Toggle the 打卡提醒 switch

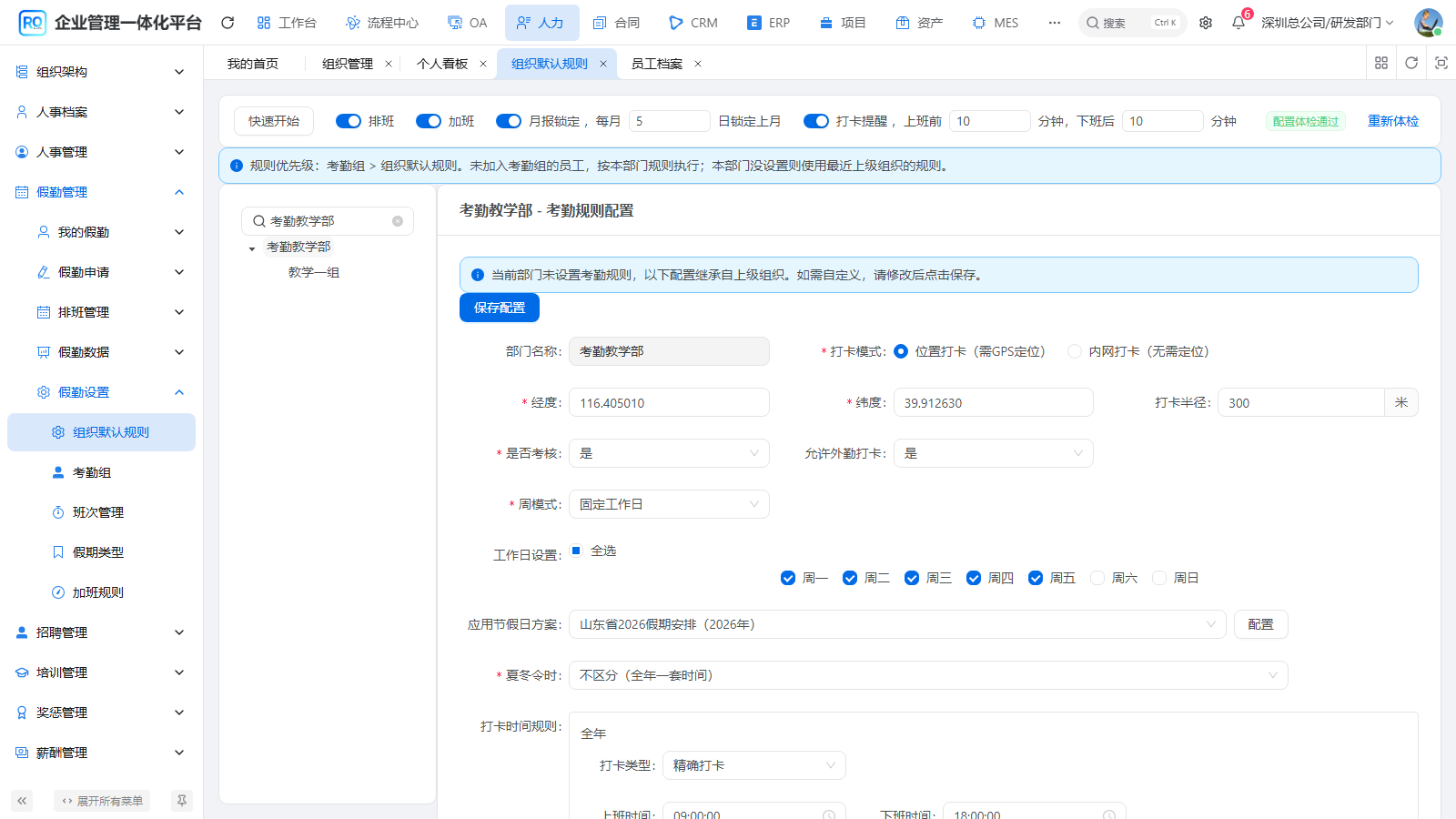coord(816,121)
